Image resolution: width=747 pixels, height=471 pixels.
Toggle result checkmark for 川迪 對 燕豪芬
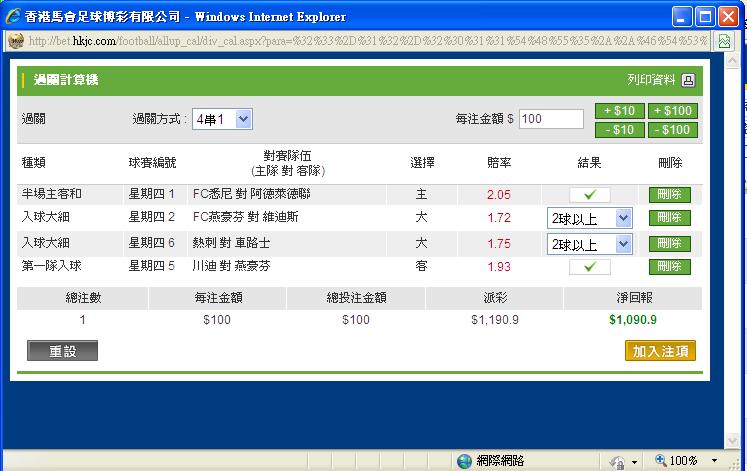click(589, 266)
